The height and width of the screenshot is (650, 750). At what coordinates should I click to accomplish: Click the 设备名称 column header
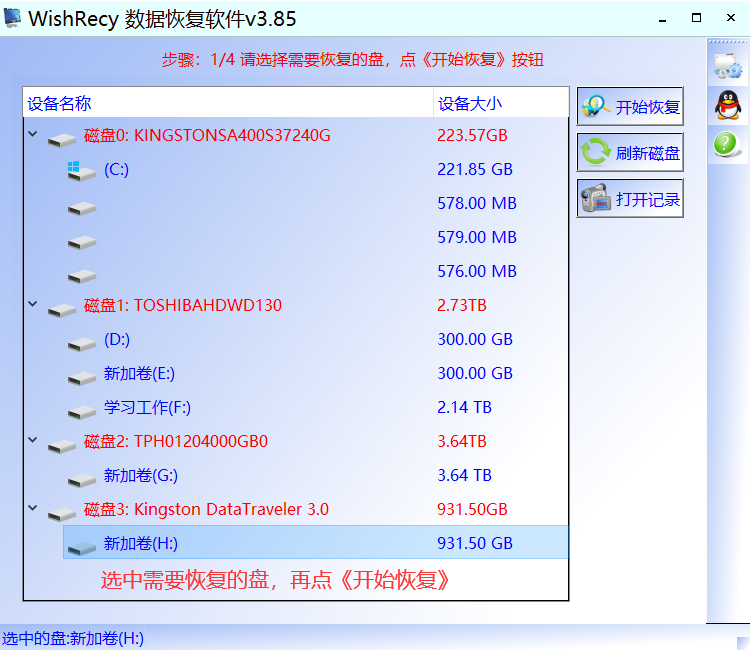(x=228, y=103)
